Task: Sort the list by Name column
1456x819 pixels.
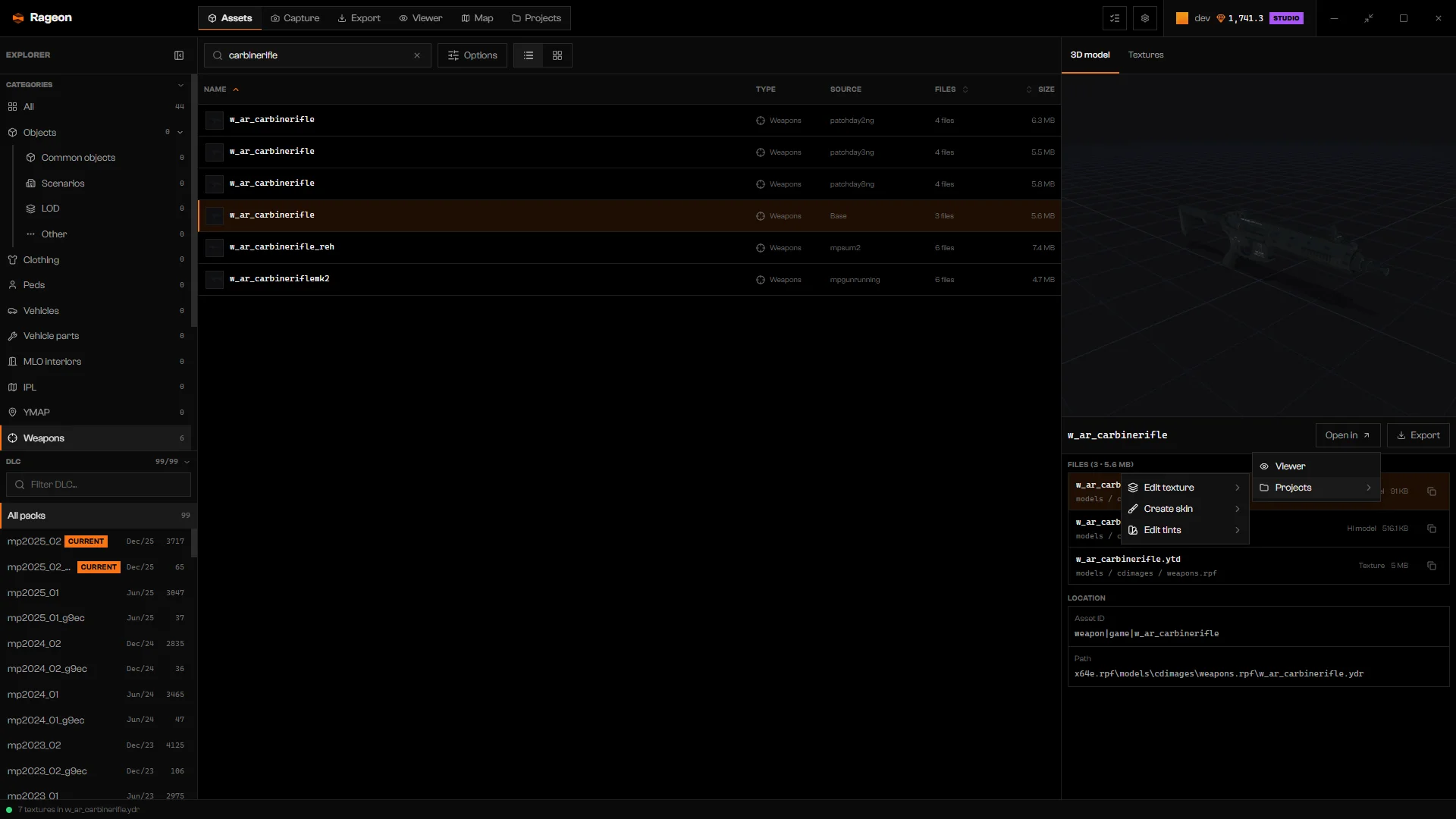Action: coord(221,89)
